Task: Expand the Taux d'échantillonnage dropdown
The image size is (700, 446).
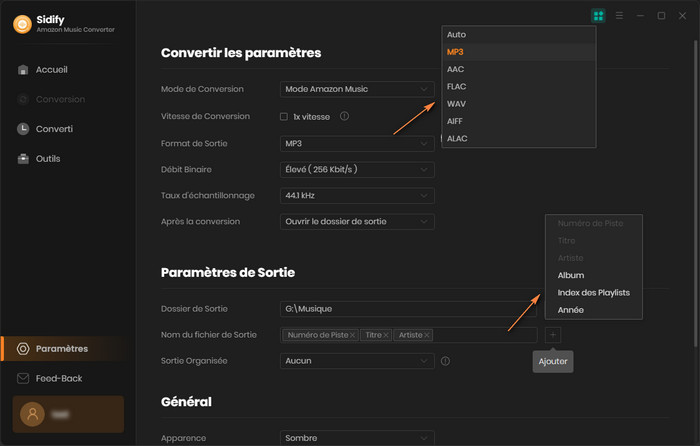Action: [357, 195]
